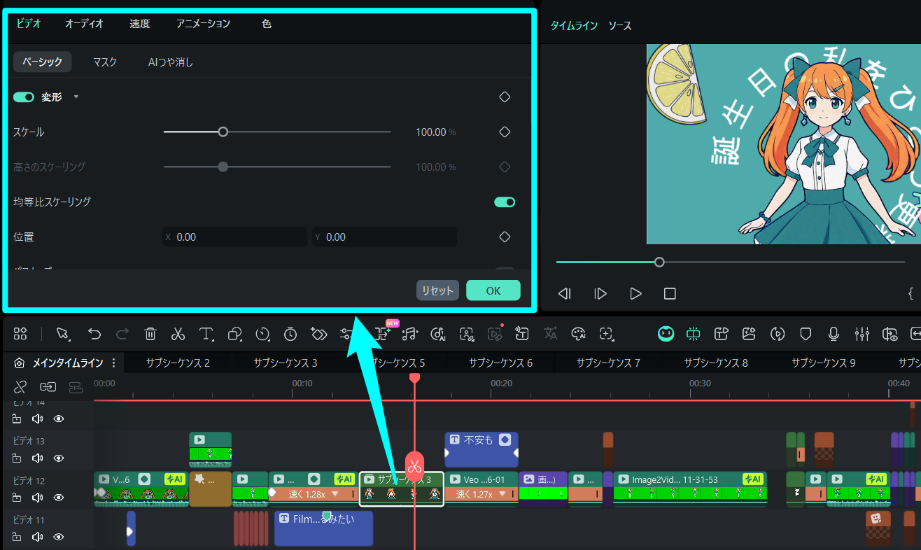Image resolution: width=921 pixels, height=550 pixels.
Task: Step to previous frame in preview
Action: click(564, 294)
